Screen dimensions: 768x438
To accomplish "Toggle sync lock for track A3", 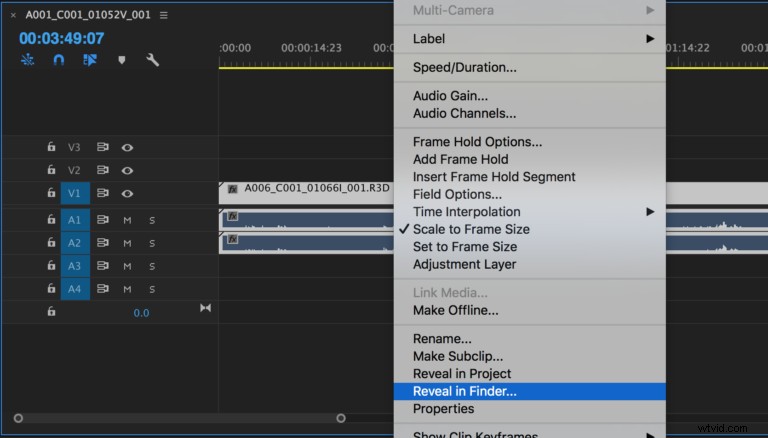I will tap(102, 265).
